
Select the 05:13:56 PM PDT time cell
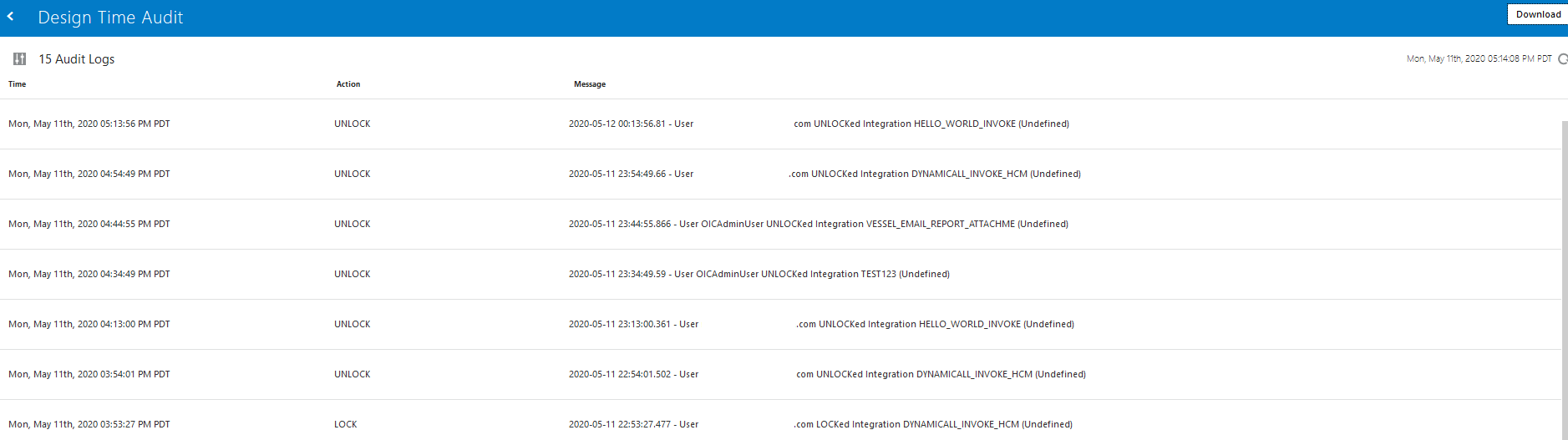click(x=89, y=124)
